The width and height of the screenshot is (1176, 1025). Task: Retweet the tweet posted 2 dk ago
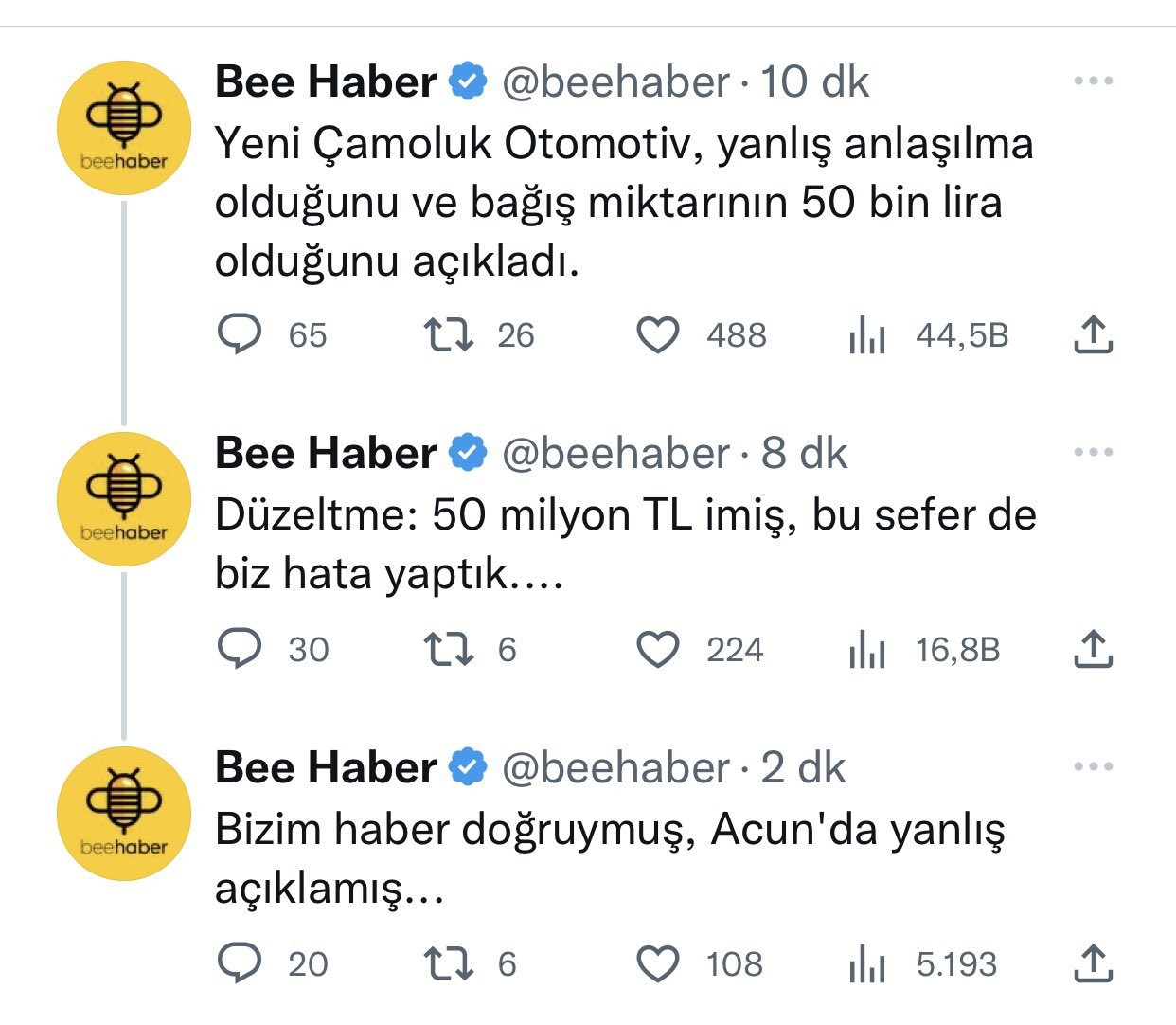[448, 963]
